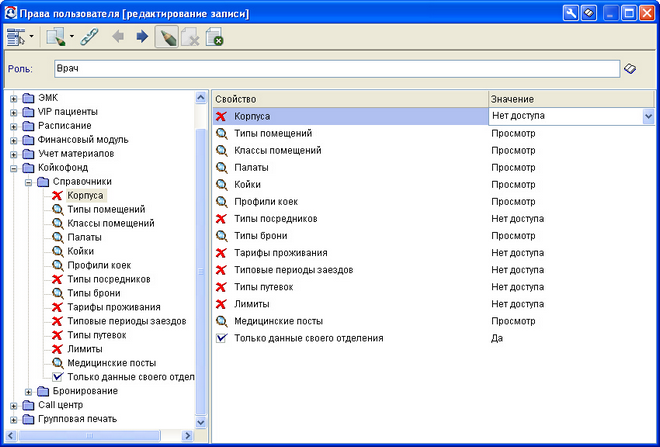Select Профили коек tree item
660x447 pixels.
tap(99, 265)
